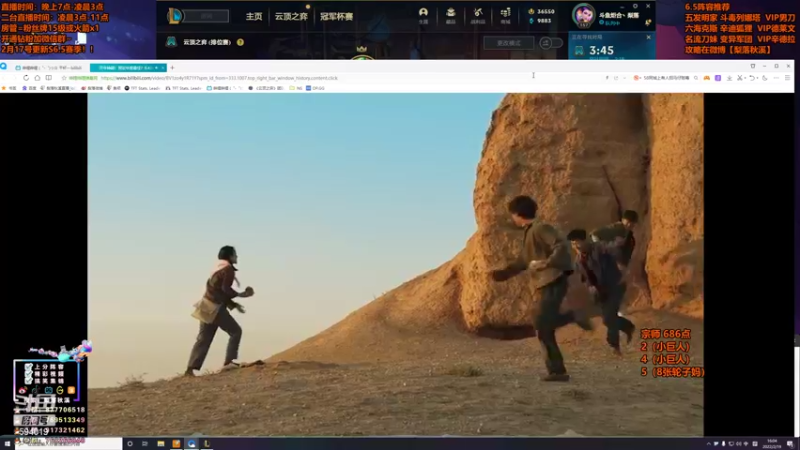Viewport: 800px width, 450px height.
Task: Open the summoner avatar portrait
Action: [583, 15]
